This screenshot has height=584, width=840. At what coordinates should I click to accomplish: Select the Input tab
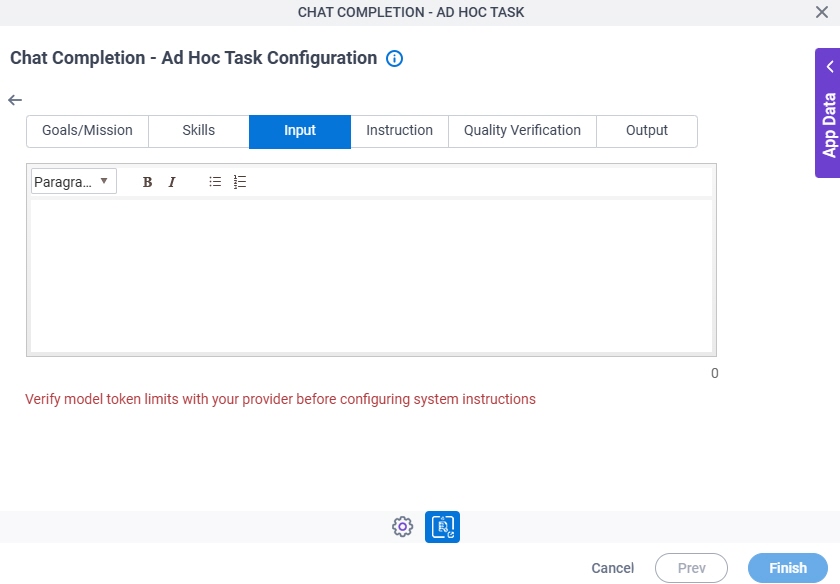pyautogui.click(x=300, y=131)
